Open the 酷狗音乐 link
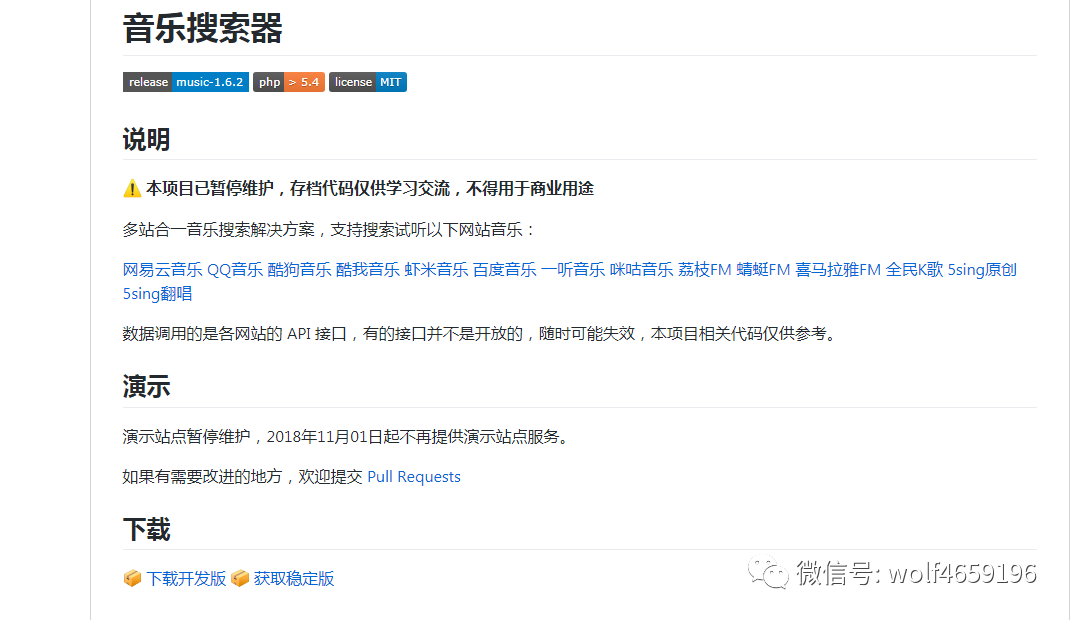 (x=299, y=270)
